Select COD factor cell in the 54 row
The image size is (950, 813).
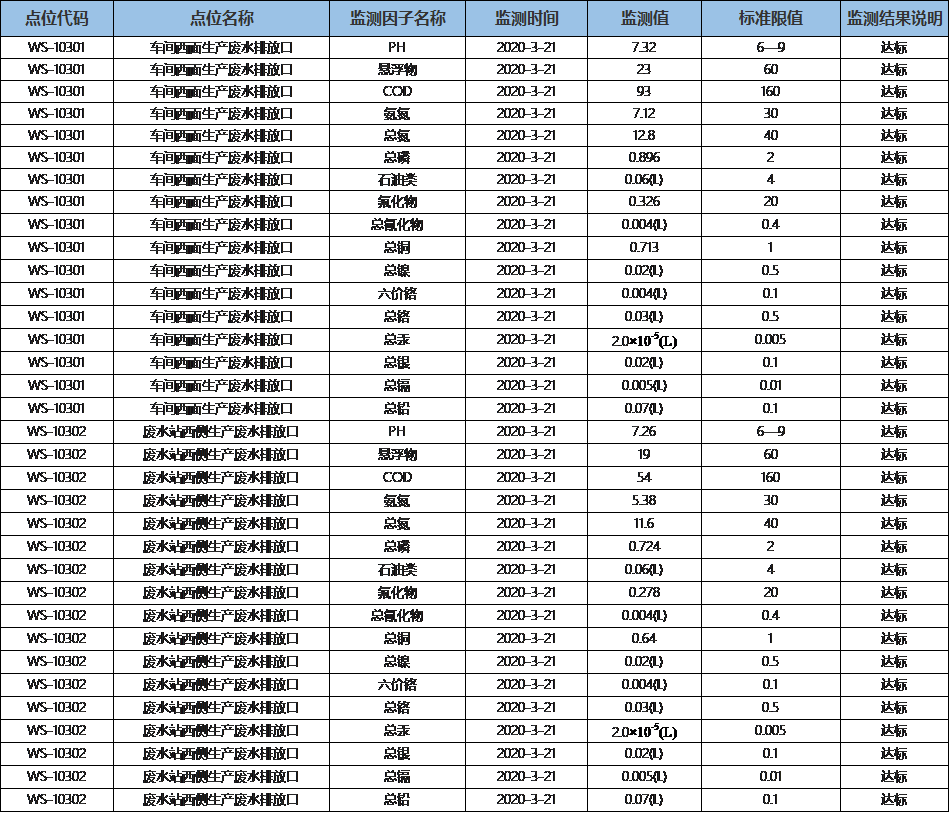pos(397,477)
